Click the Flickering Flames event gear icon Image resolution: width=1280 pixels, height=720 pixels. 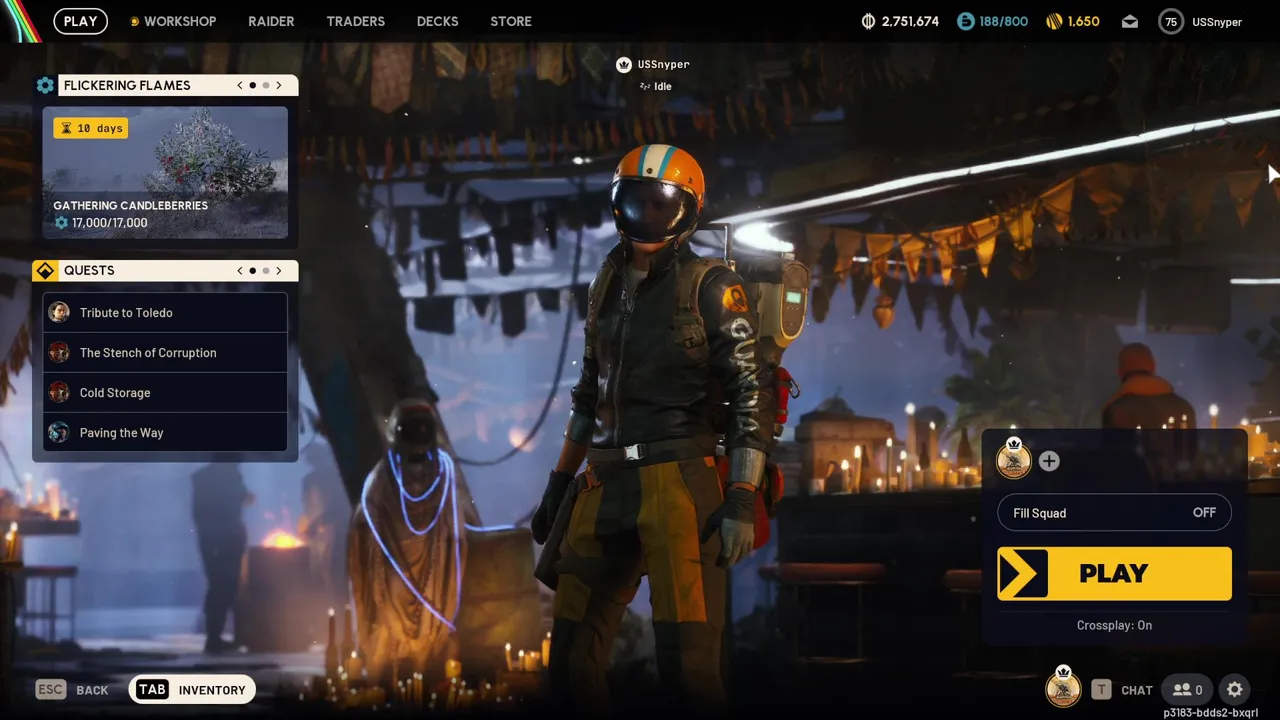[45, 85]
